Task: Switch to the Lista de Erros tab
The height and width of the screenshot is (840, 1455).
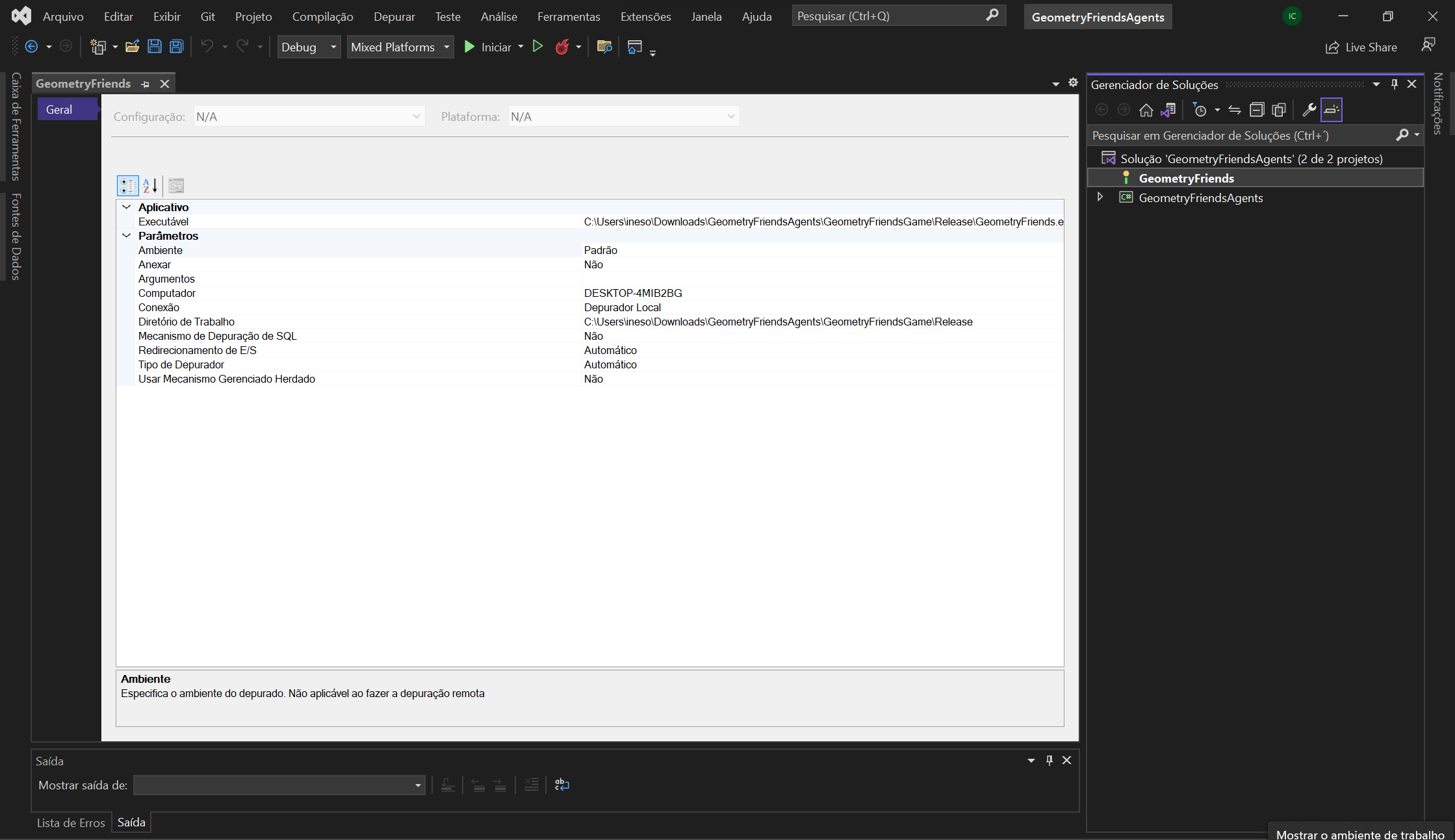Action: (71, 822)
